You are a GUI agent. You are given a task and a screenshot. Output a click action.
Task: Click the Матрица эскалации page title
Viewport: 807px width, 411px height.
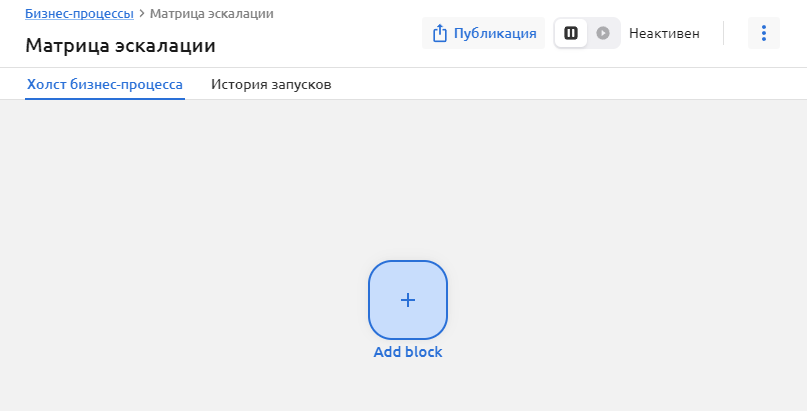coord(120,46)
